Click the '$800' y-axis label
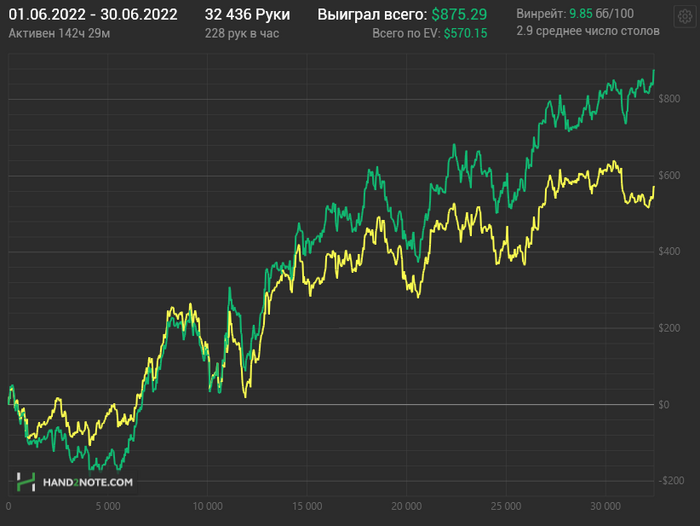Viewport: 700px width, 526px height. [670, 99]
